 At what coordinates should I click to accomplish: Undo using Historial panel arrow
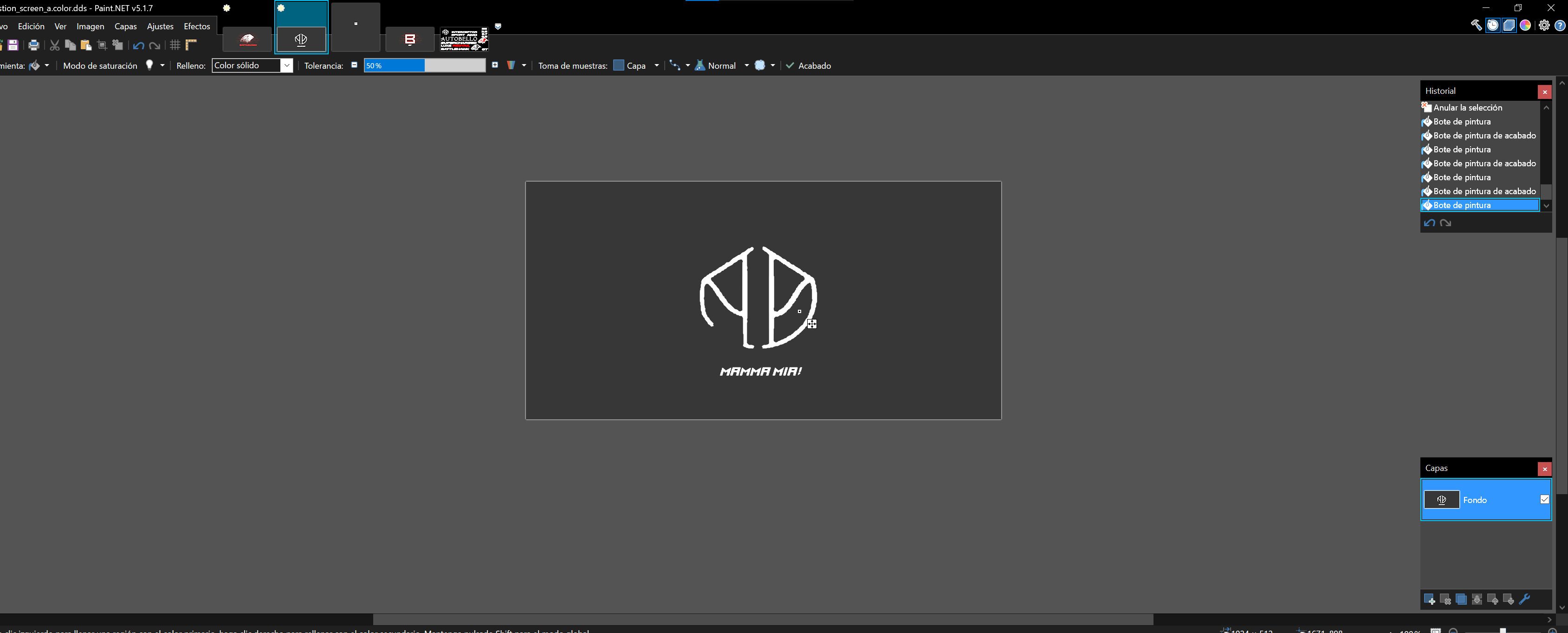coord(1429,223)
